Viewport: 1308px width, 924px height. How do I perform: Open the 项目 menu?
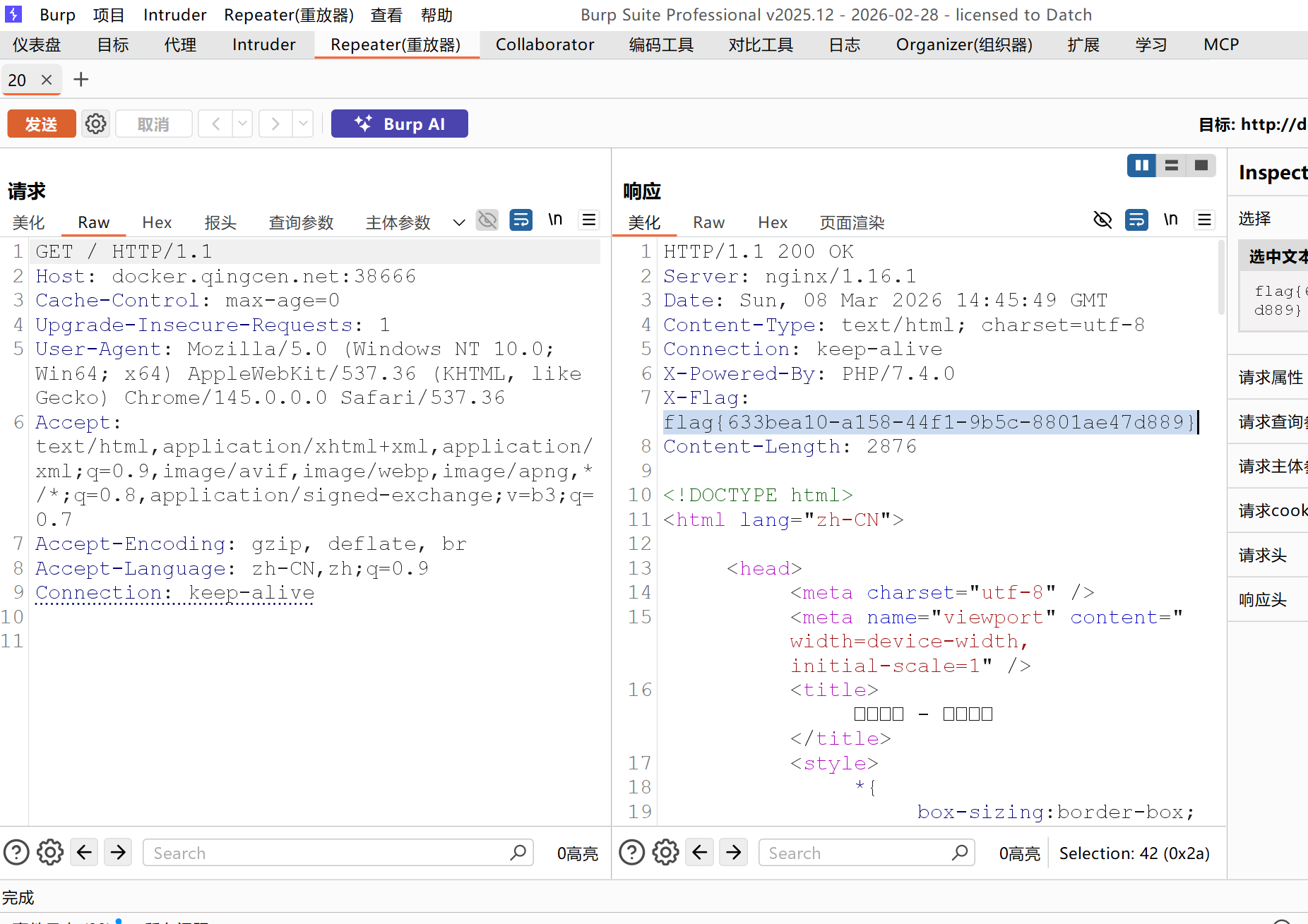[x=109, y=15]
